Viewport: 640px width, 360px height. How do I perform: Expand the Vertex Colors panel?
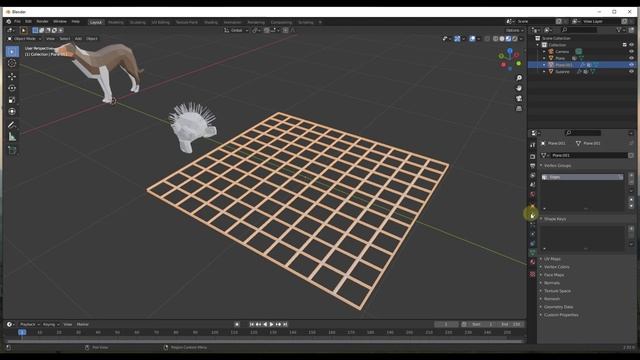tap(556, 267)
